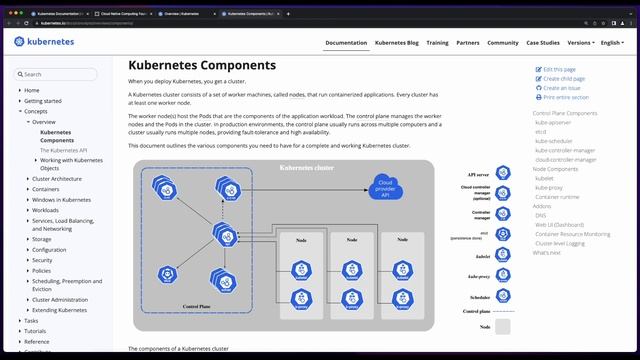Open Tutorials in the sidebar
Image resolution: width=640 pixels, height=360 pixels.
coord(35,331)
